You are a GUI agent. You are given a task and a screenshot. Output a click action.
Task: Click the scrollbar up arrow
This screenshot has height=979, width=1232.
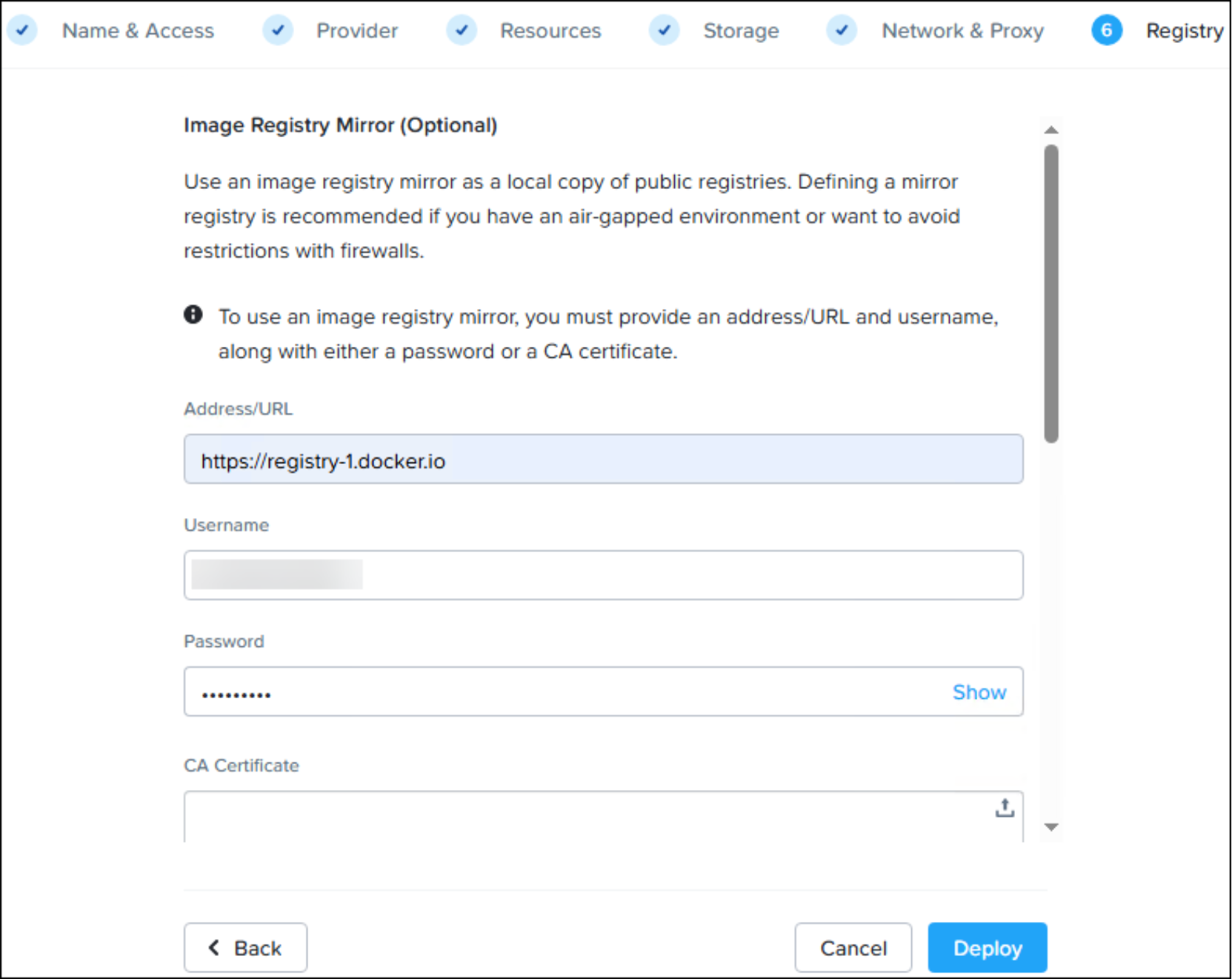1050,130
